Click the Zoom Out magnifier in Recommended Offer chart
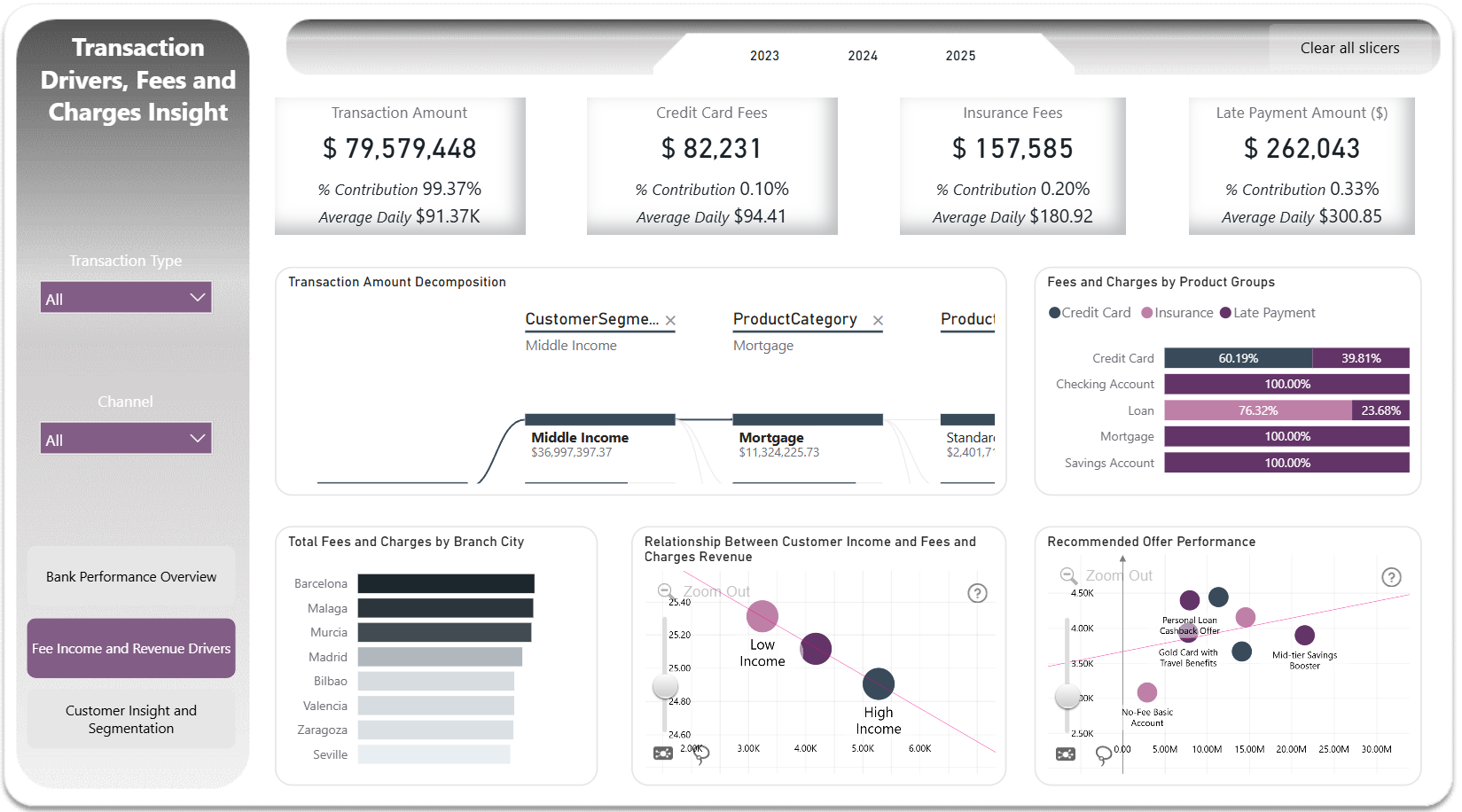This screenshot has height=812, width=1462. (x=1069, y=575)
